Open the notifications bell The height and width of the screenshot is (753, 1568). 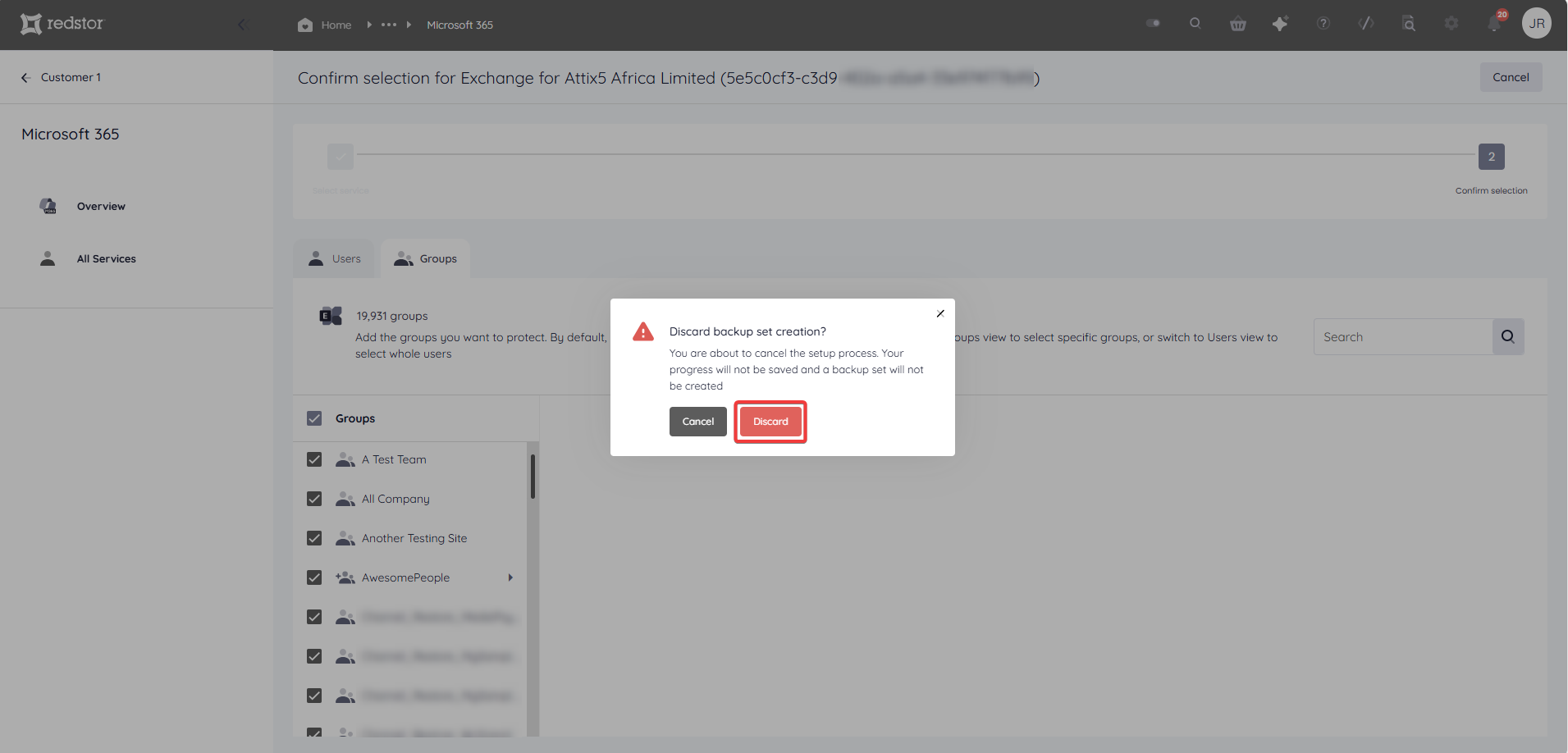[x=1494, y=23]
